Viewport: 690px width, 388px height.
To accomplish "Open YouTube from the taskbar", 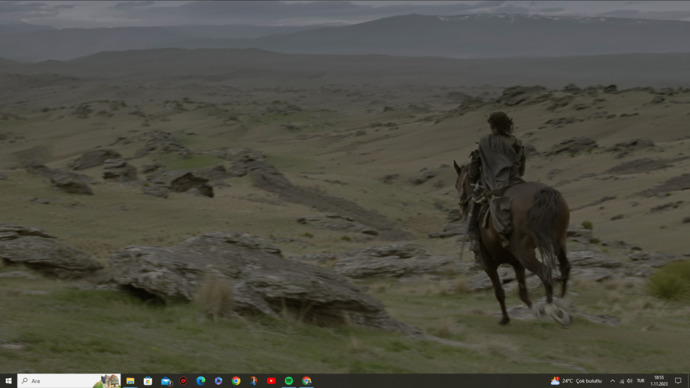I will click(271, 381).
